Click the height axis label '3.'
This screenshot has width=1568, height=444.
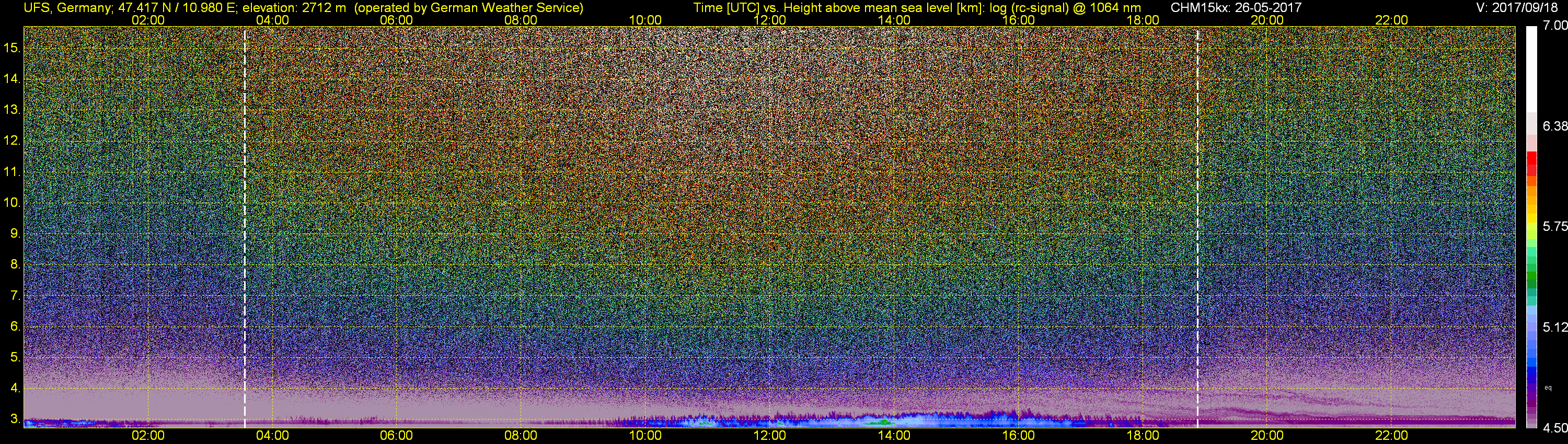pos(16,419)
